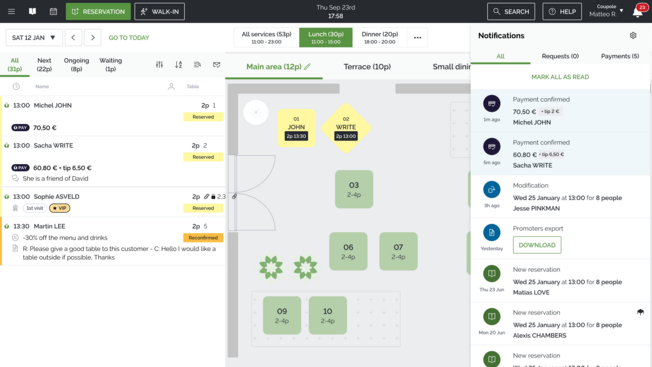Screen dimensions: 652x367
Task: Click MARK ALL AS READ
Action: pos(560,77)
